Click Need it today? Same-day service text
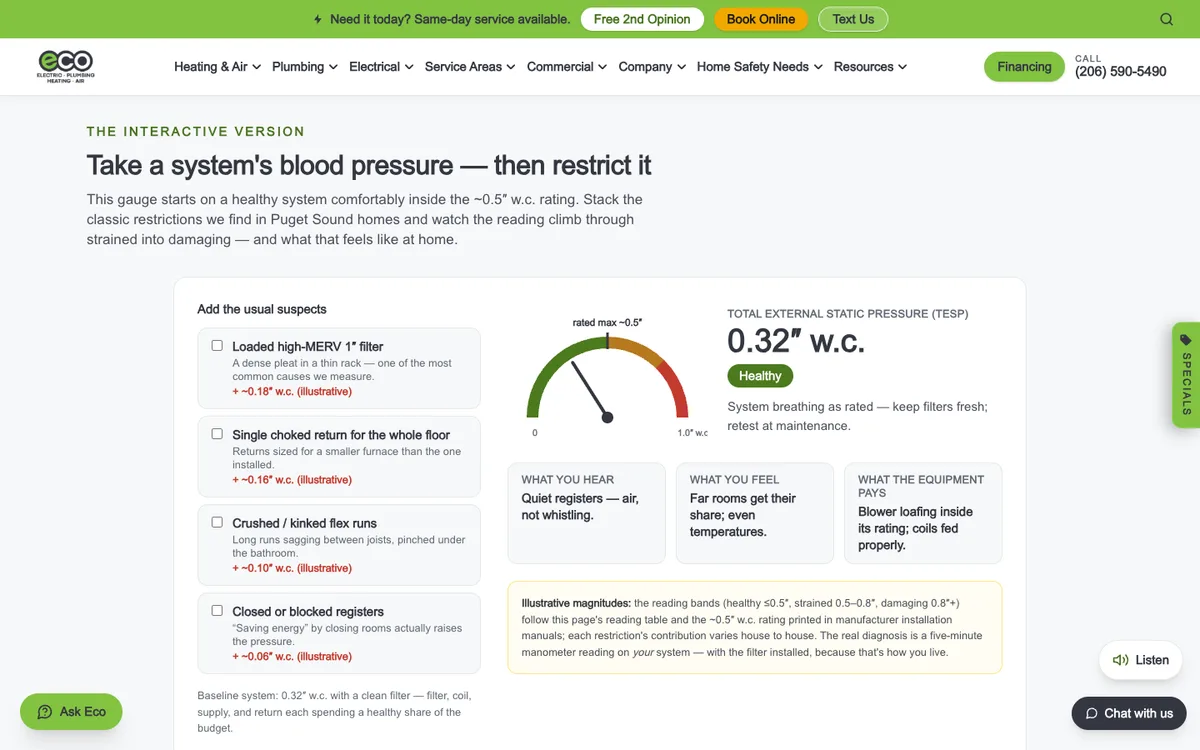 [450, 19]
